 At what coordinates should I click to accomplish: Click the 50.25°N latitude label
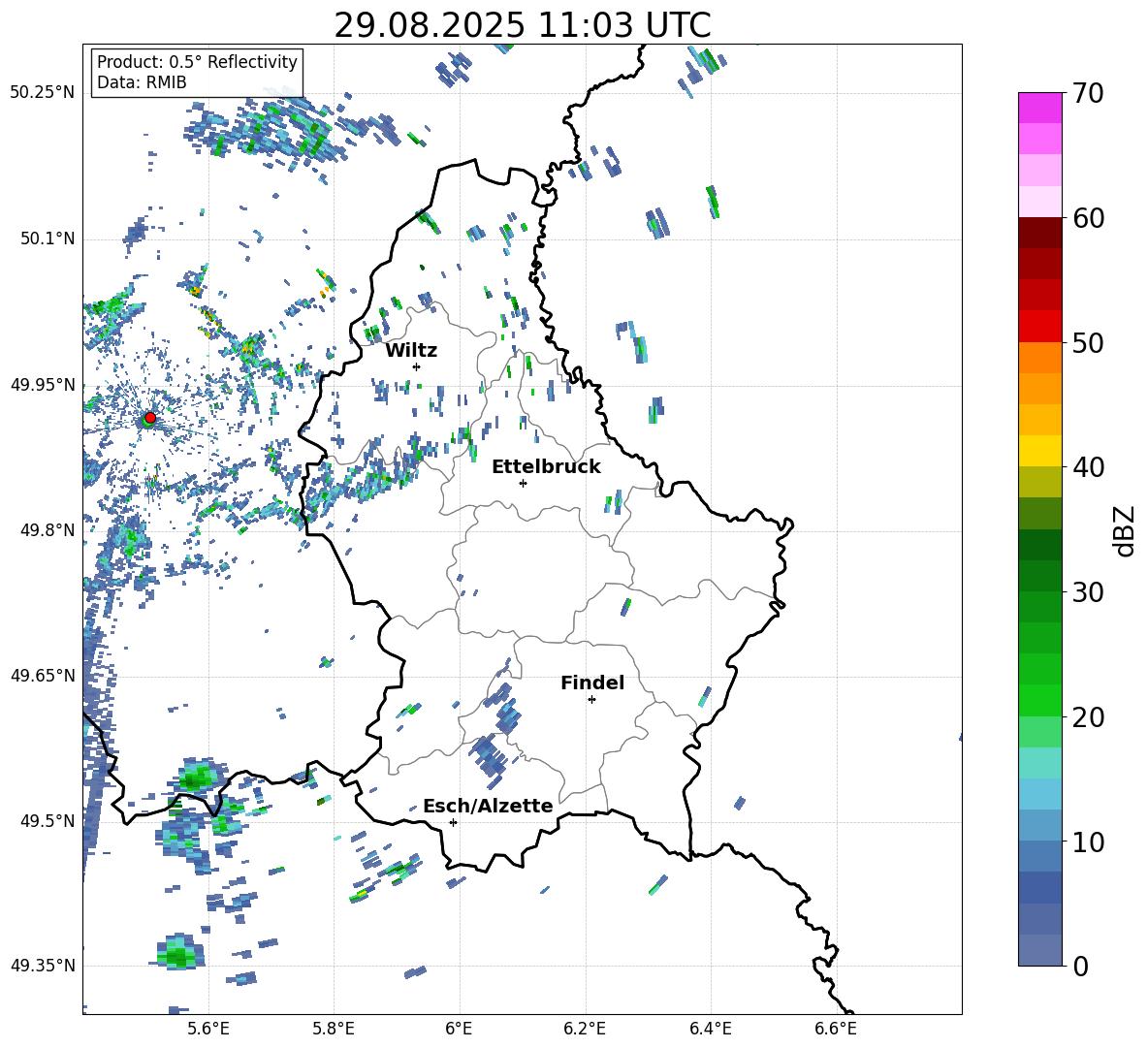pyautogui.click(x=43, y=93)
